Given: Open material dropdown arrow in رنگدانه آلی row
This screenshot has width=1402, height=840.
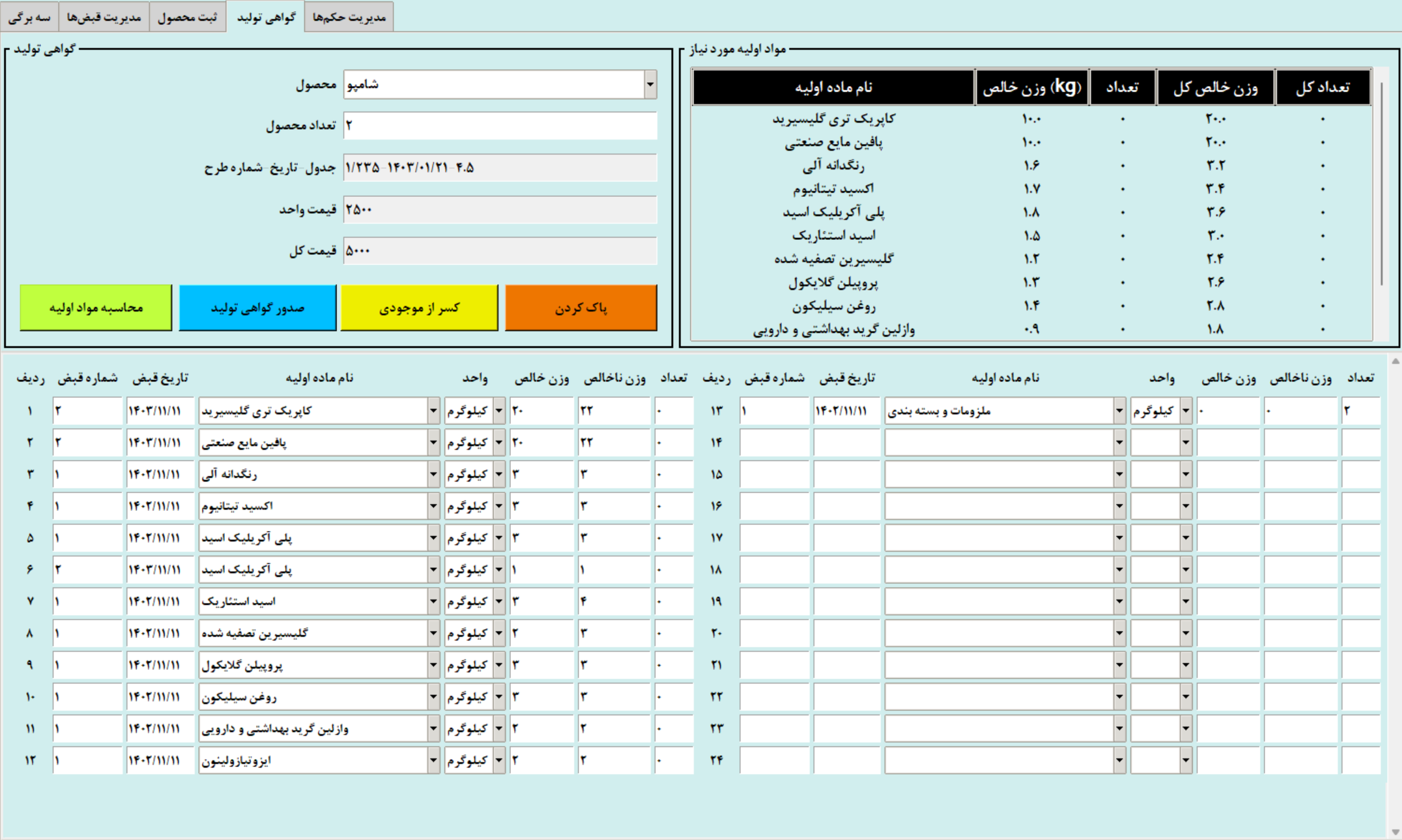Looking at the screenshot, I should (433, 474).
